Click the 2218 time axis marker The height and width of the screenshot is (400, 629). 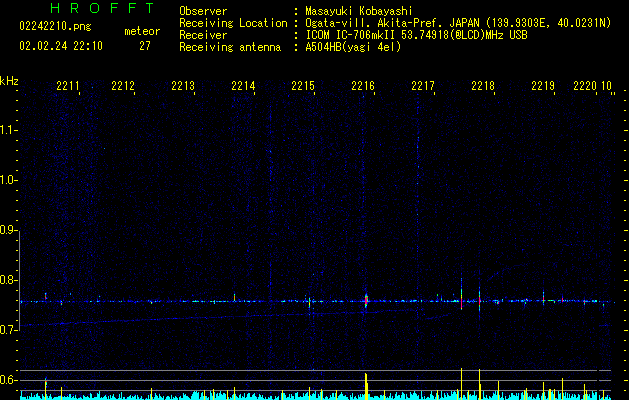(483, 86)
